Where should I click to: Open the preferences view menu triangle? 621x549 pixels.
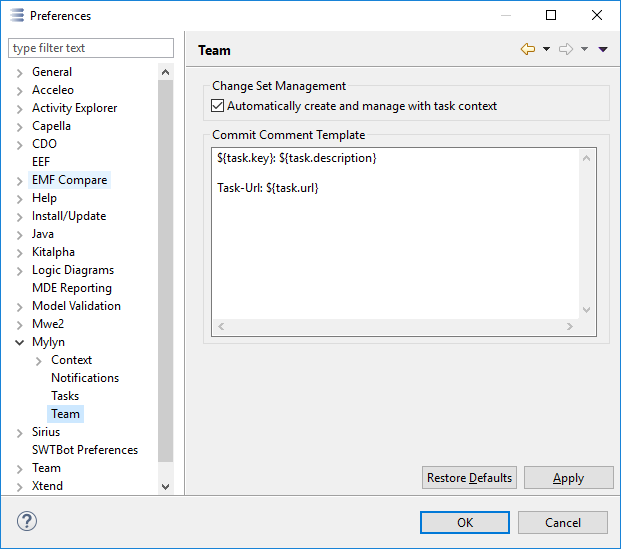pyautogui.click(x=603, y=50)
